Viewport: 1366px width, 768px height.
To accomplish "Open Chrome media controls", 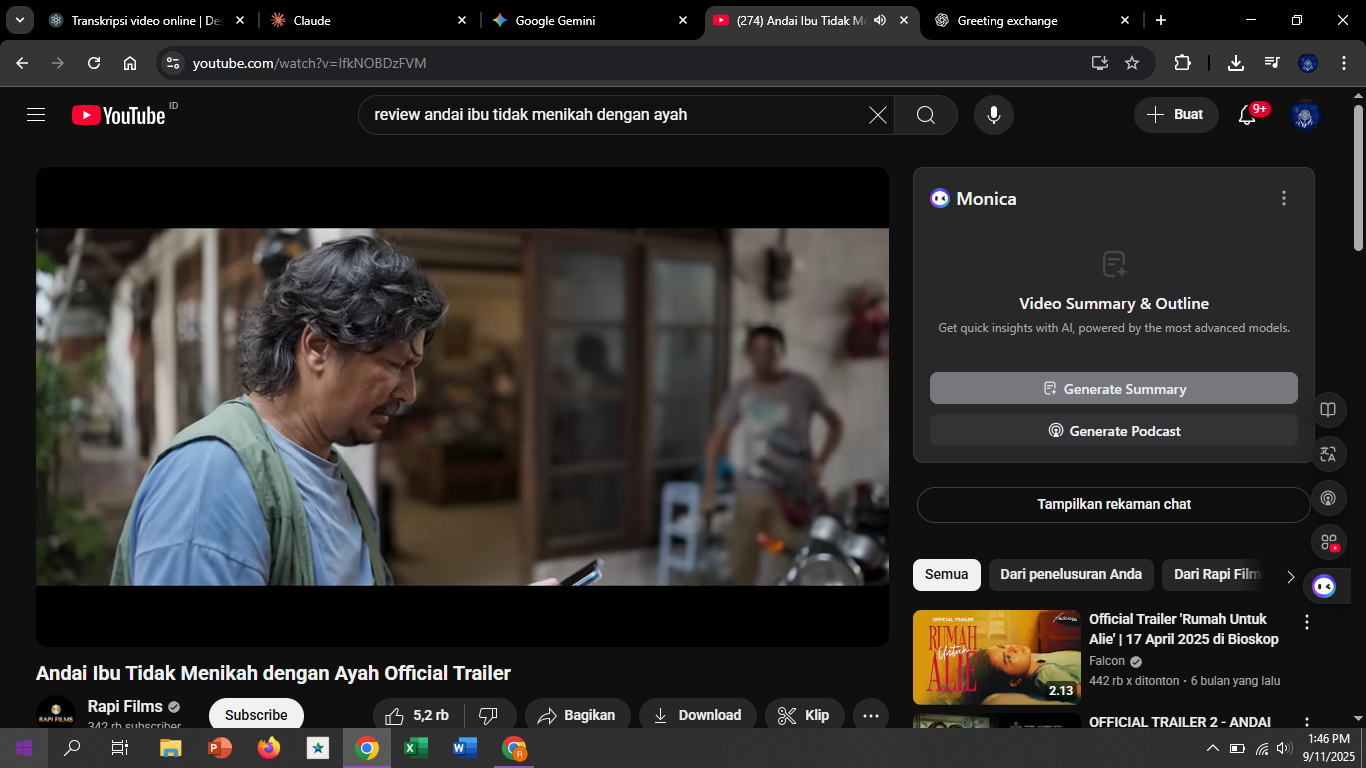I will 1272,63.
